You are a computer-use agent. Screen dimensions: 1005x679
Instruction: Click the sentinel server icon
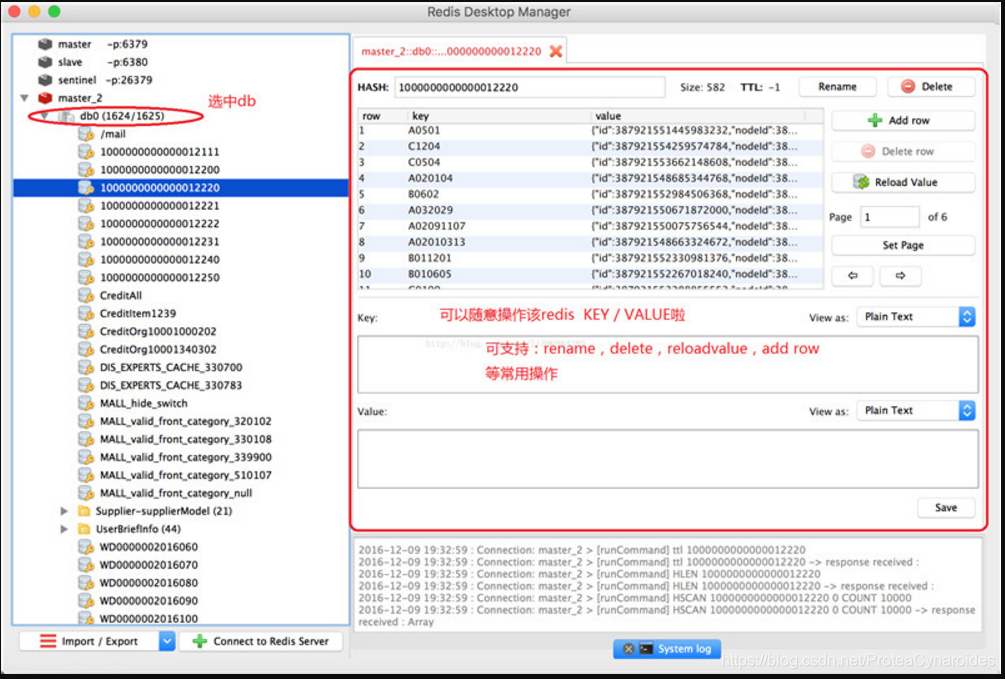pyautogui.click(x=45, y=80)
